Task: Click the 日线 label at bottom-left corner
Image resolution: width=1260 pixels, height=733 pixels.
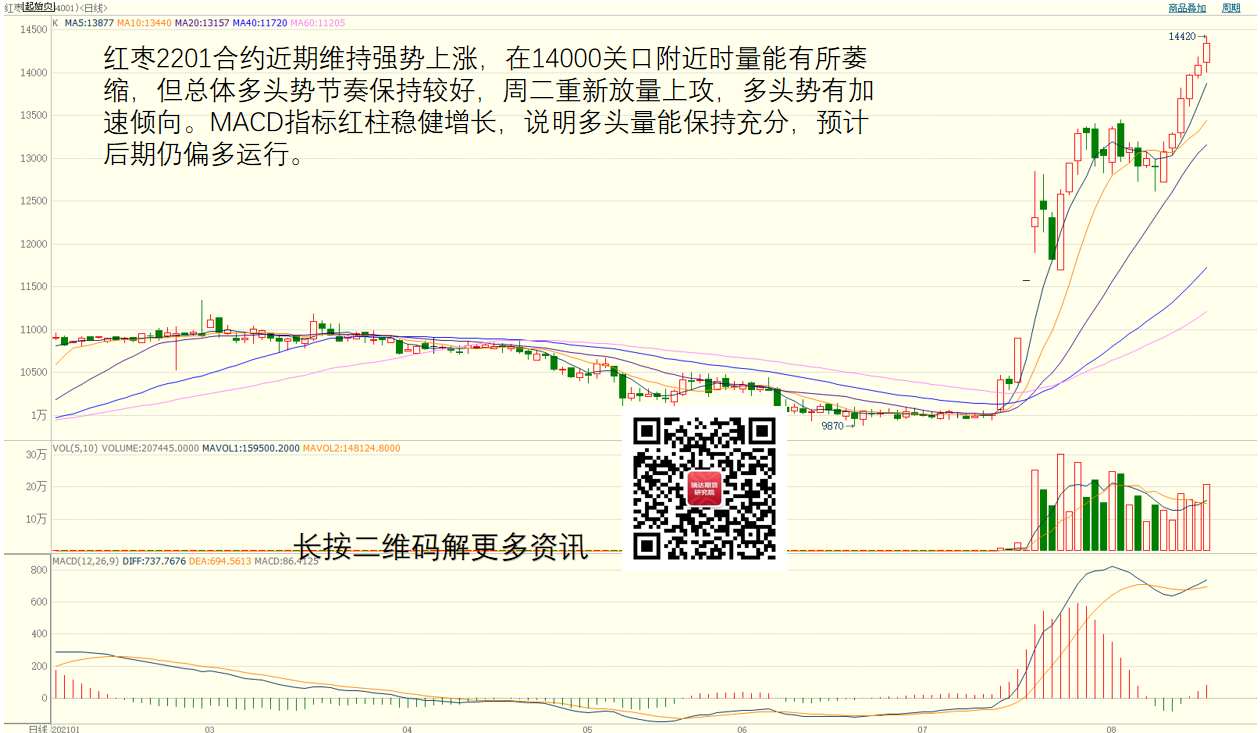Action: pyautogui.click(x=37, y=729)
